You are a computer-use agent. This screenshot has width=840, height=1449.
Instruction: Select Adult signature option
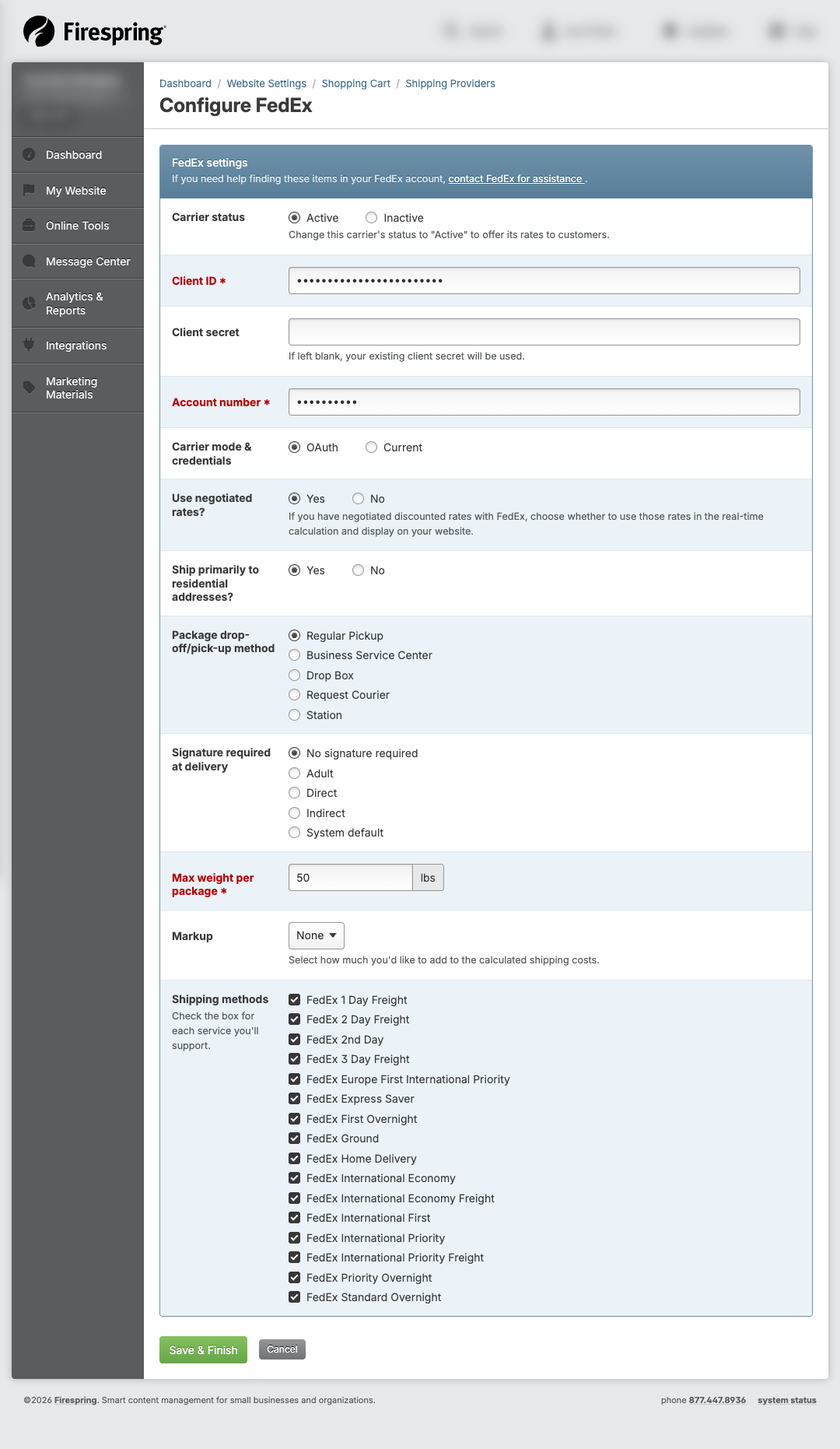coord(294,774)
